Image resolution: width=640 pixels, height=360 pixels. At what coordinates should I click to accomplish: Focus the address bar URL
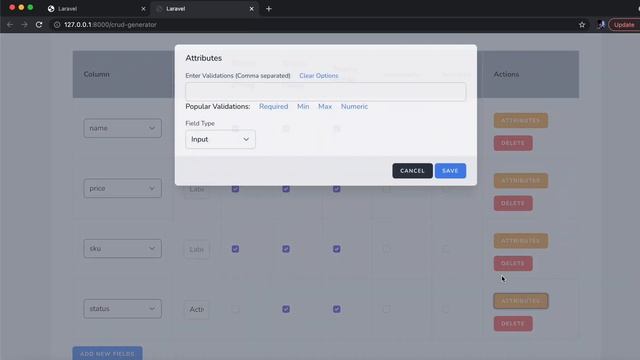point(110,25)
